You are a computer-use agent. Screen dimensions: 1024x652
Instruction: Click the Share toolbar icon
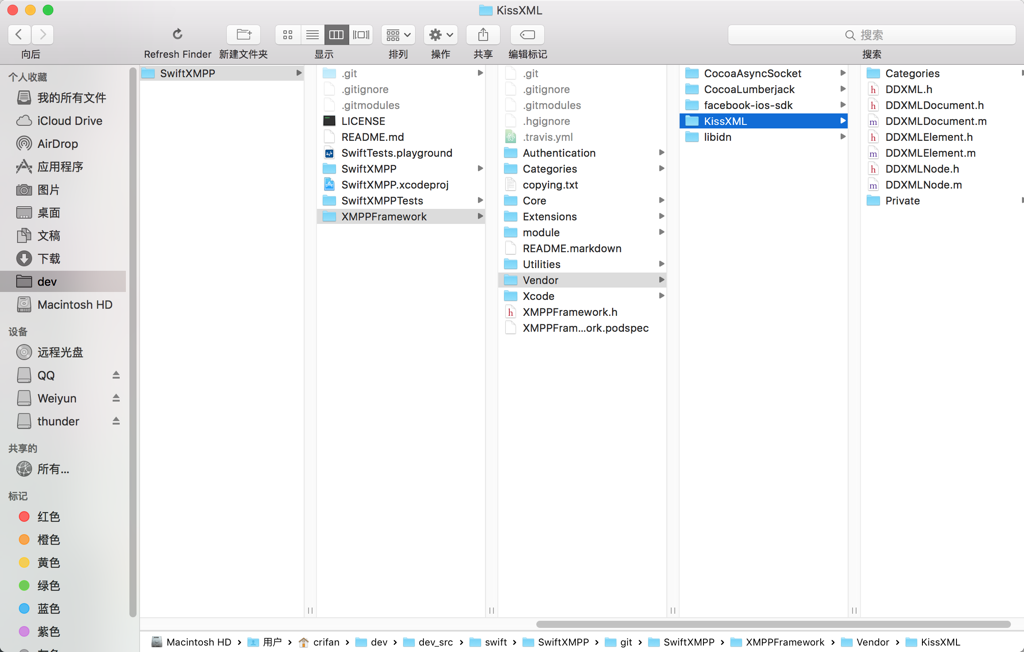tap(483, 35)
